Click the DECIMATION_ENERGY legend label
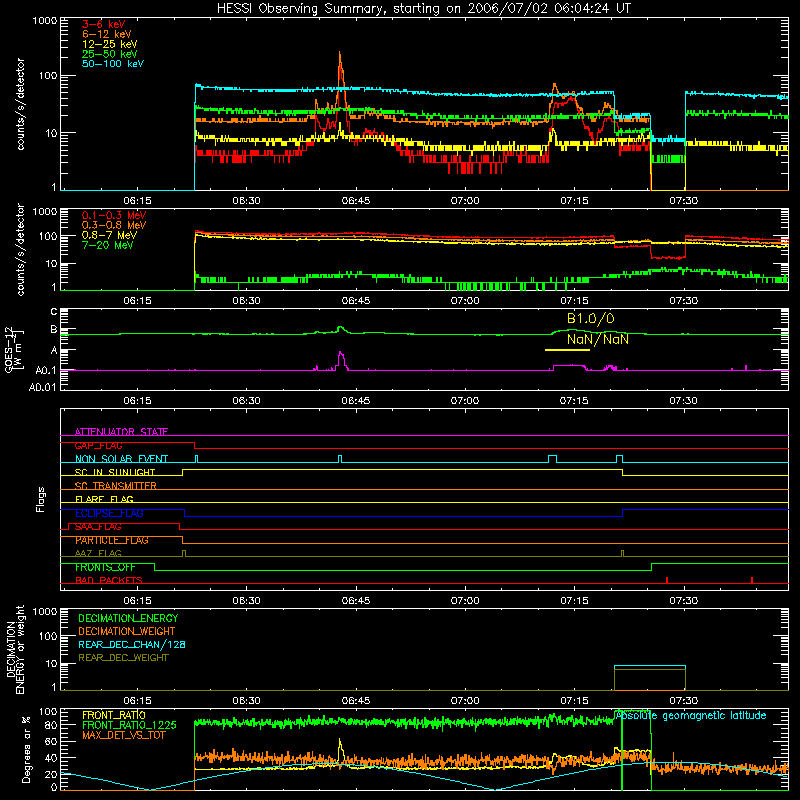800x800 pixels. pyautogui.click(x=128, y=618)
